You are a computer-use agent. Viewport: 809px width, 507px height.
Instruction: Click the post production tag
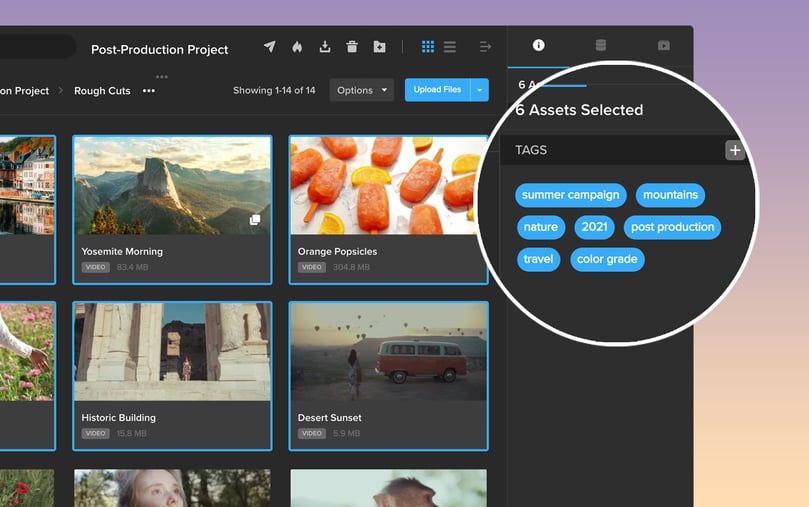[x=672, y=227]
